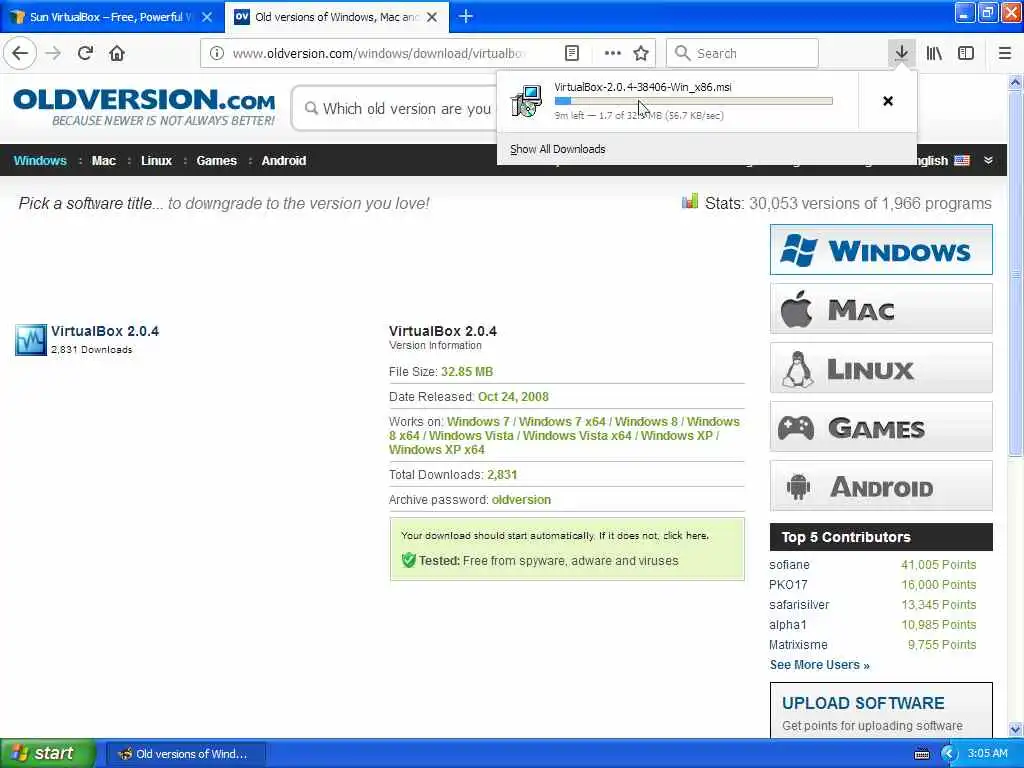Reload the current page

pos(85,53)
